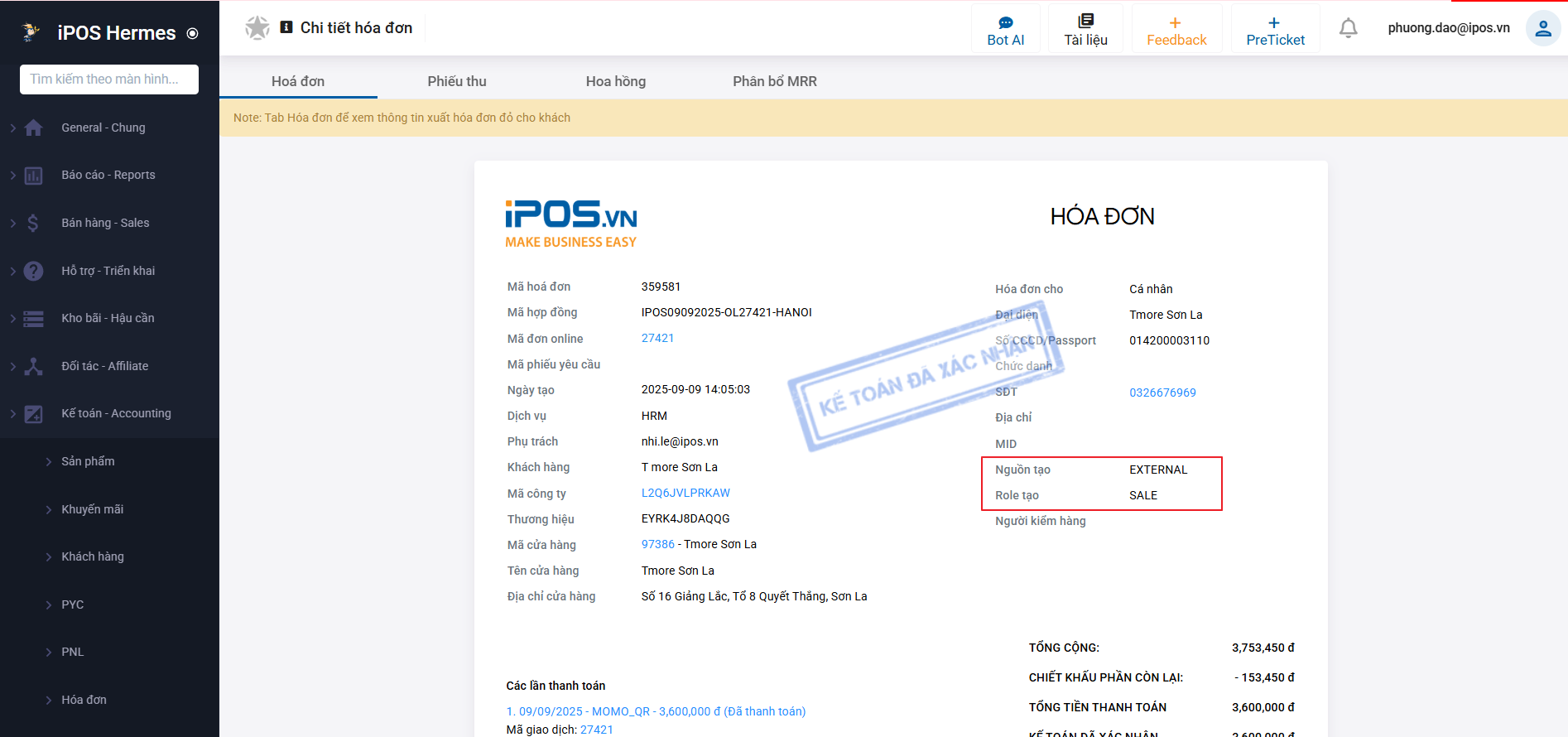Click the General - Chung home icon
Image resolution: width=1568 pixels, height=737 pixels.
(x=34, y=128)
